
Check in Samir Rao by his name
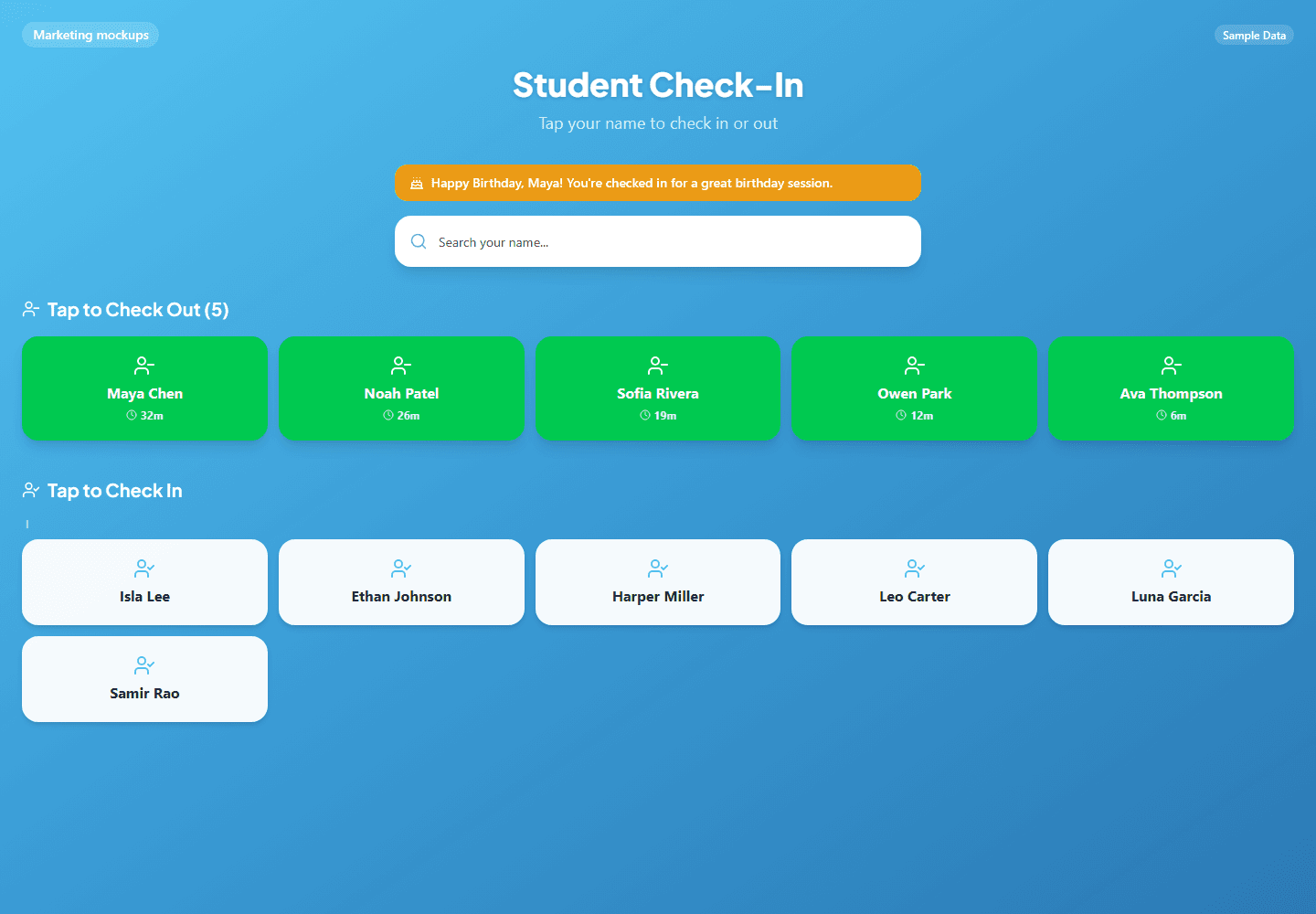[144, 694]
